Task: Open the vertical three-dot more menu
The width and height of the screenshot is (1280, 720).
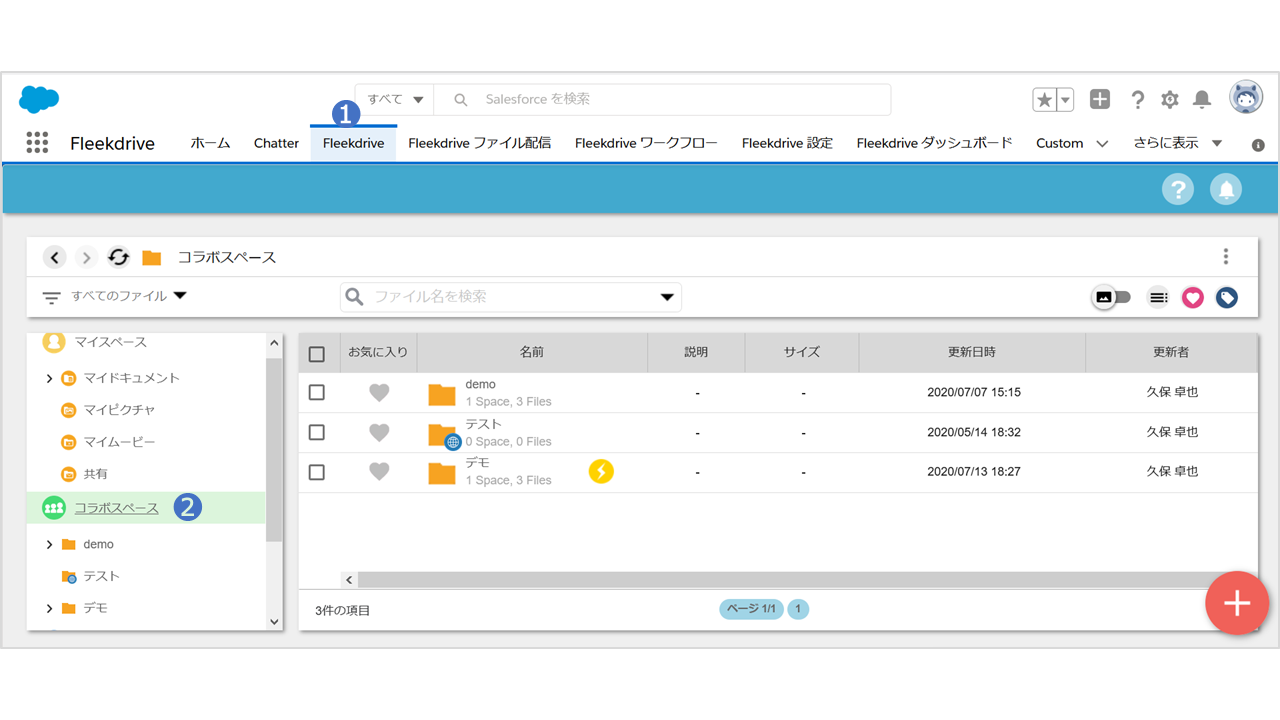Action: pos(1226,257)
